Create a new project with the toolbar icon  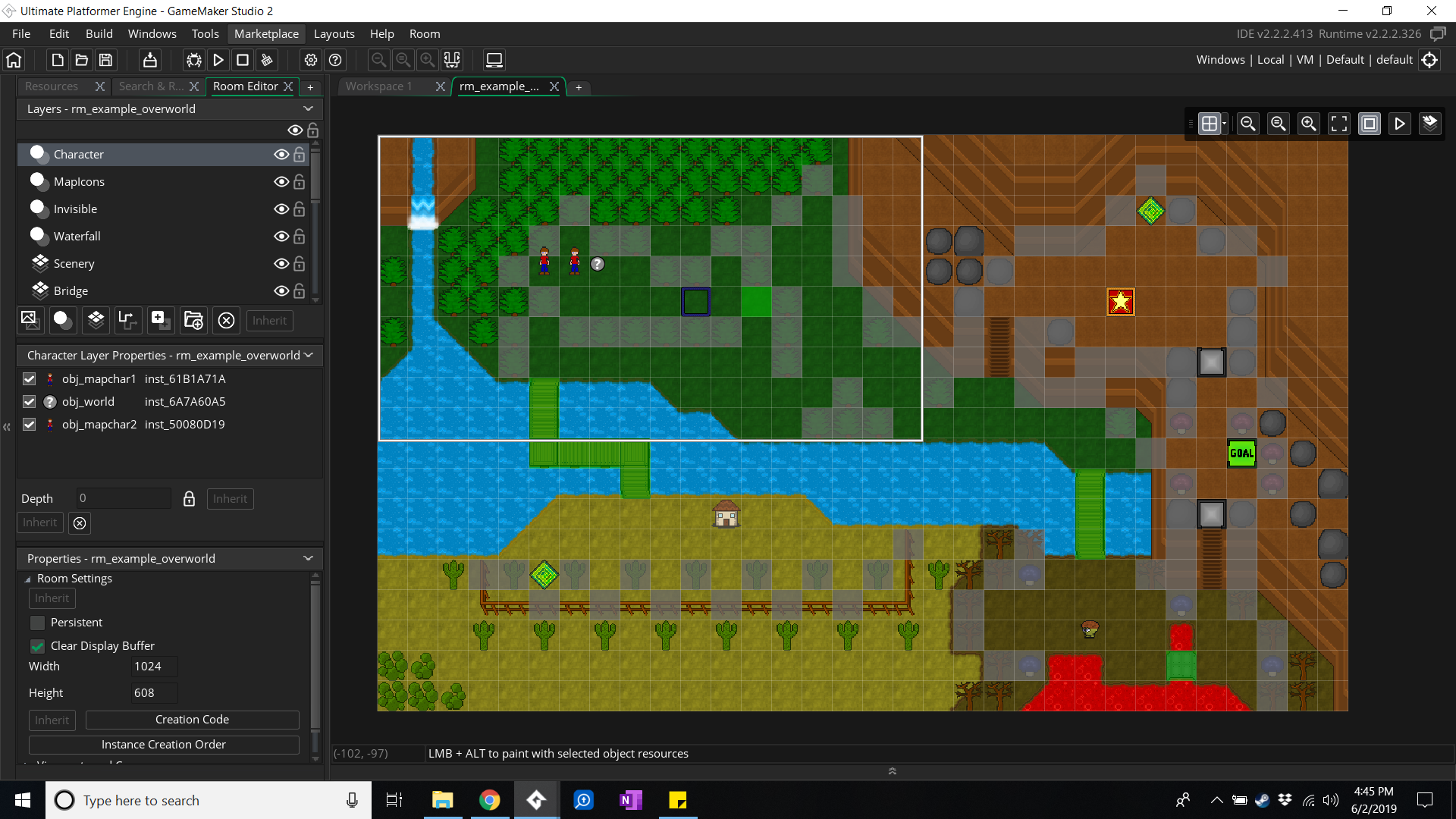(x=58, y=60)
